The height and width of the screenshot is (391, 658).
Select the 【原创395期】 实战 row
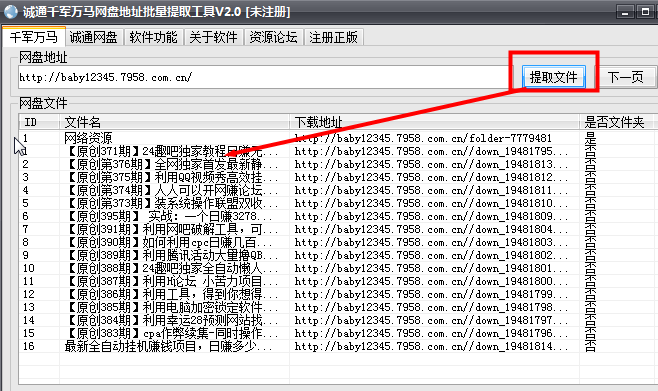(336, 216)
